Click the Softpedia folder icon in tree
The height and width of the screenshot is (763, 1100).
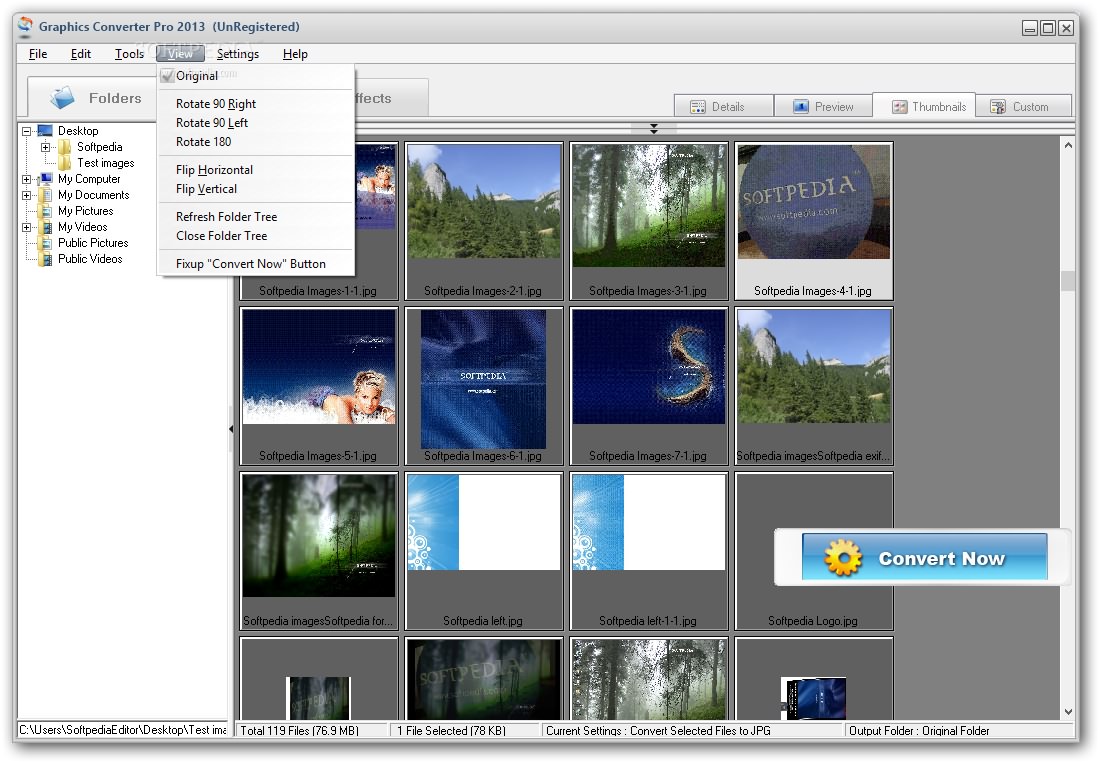pyautogui.click(x=65, y=147)
